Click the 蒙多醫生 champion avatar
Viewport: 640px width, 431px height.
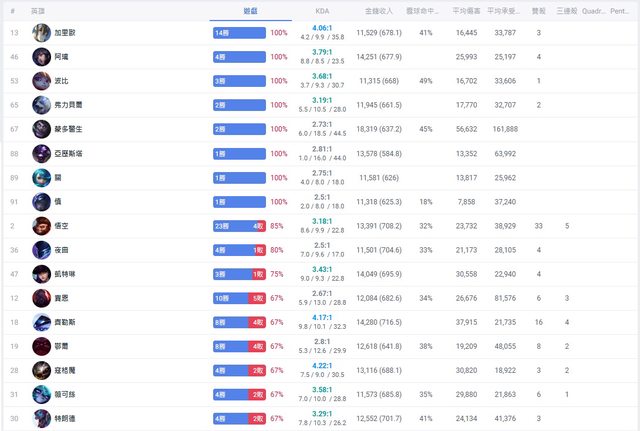tap(41, 129)
